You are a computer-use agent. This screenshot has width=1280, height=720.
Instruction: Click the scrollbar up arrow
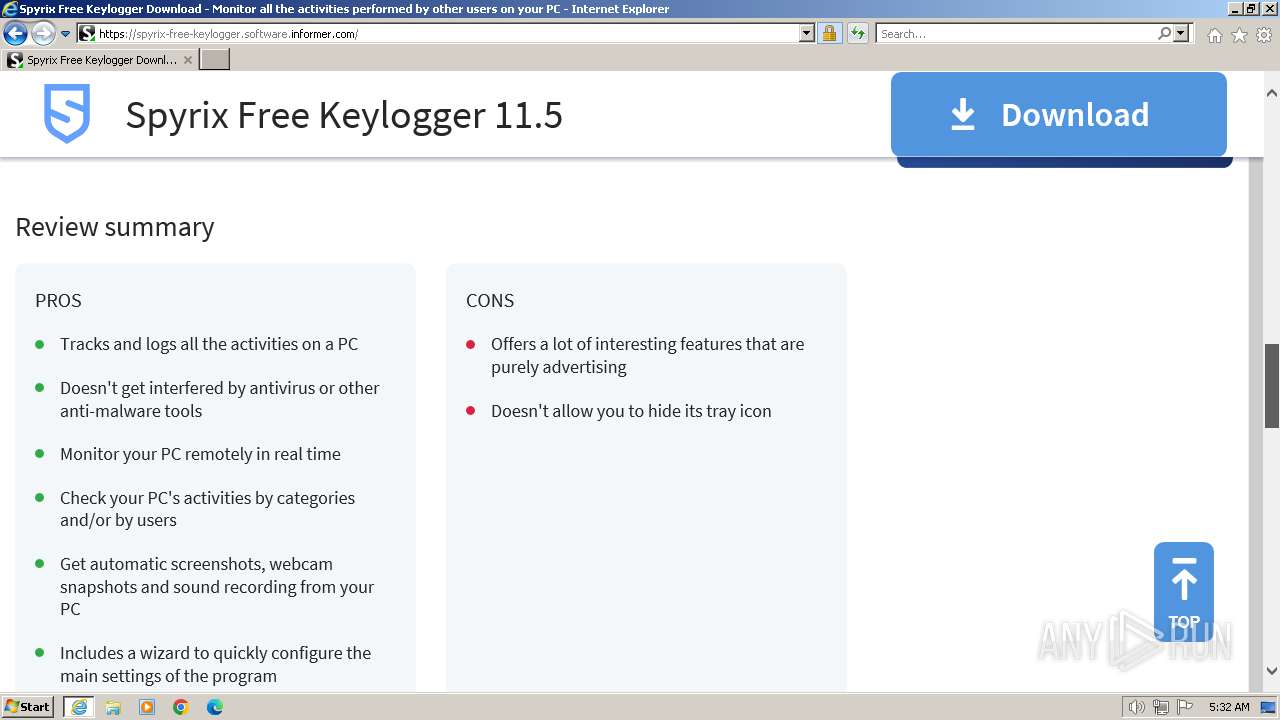1272,93
